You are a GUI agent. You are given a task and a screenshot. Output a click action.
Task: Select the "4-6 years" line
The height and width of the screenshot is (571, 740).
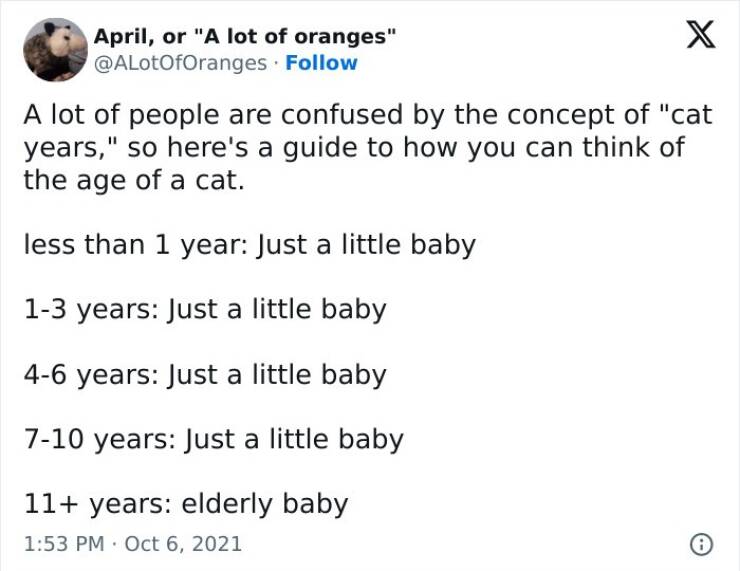pyautogui.click(x=204, y=375)
